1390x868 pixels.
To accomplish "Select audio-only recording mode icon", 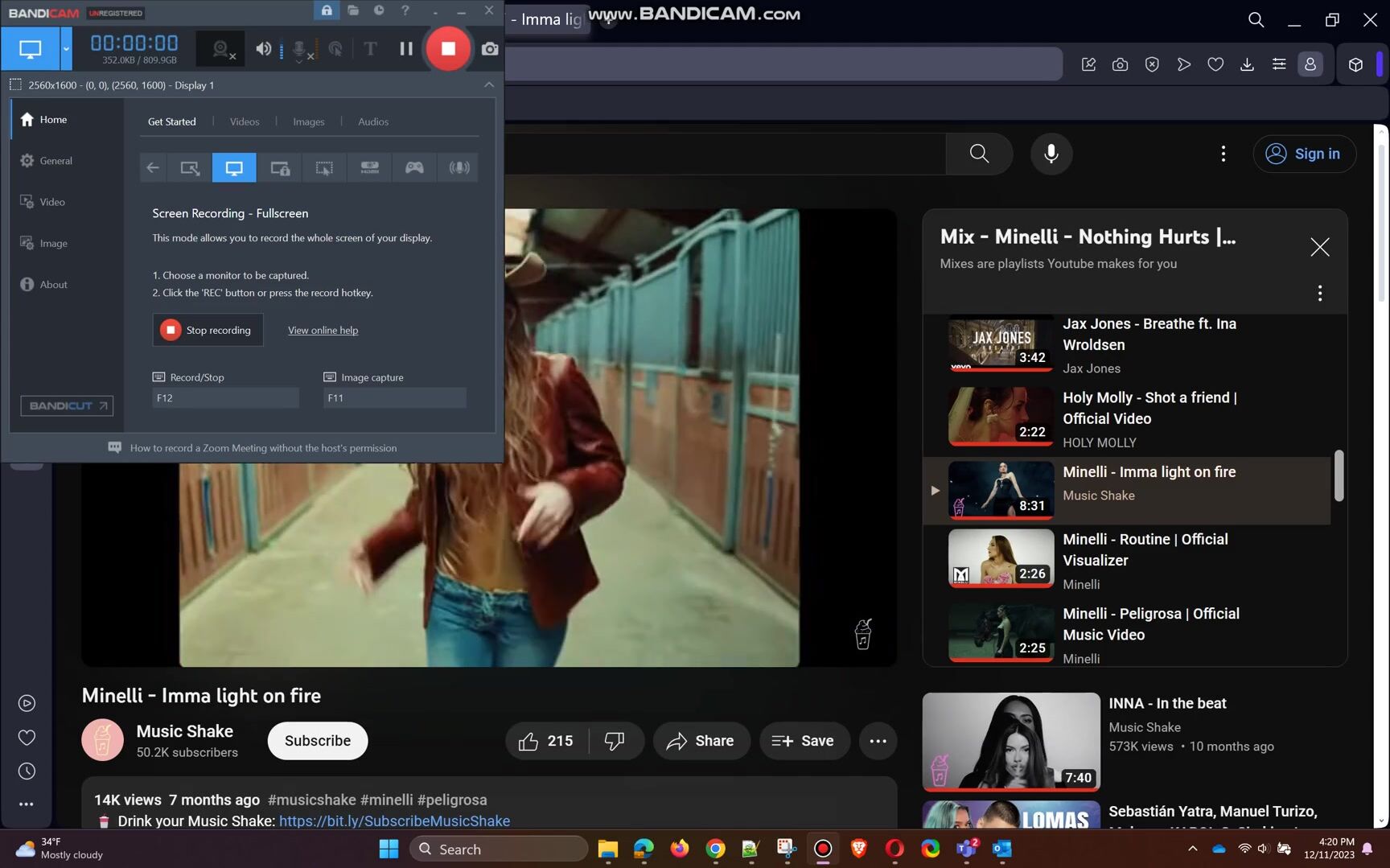I will [459, 167].
